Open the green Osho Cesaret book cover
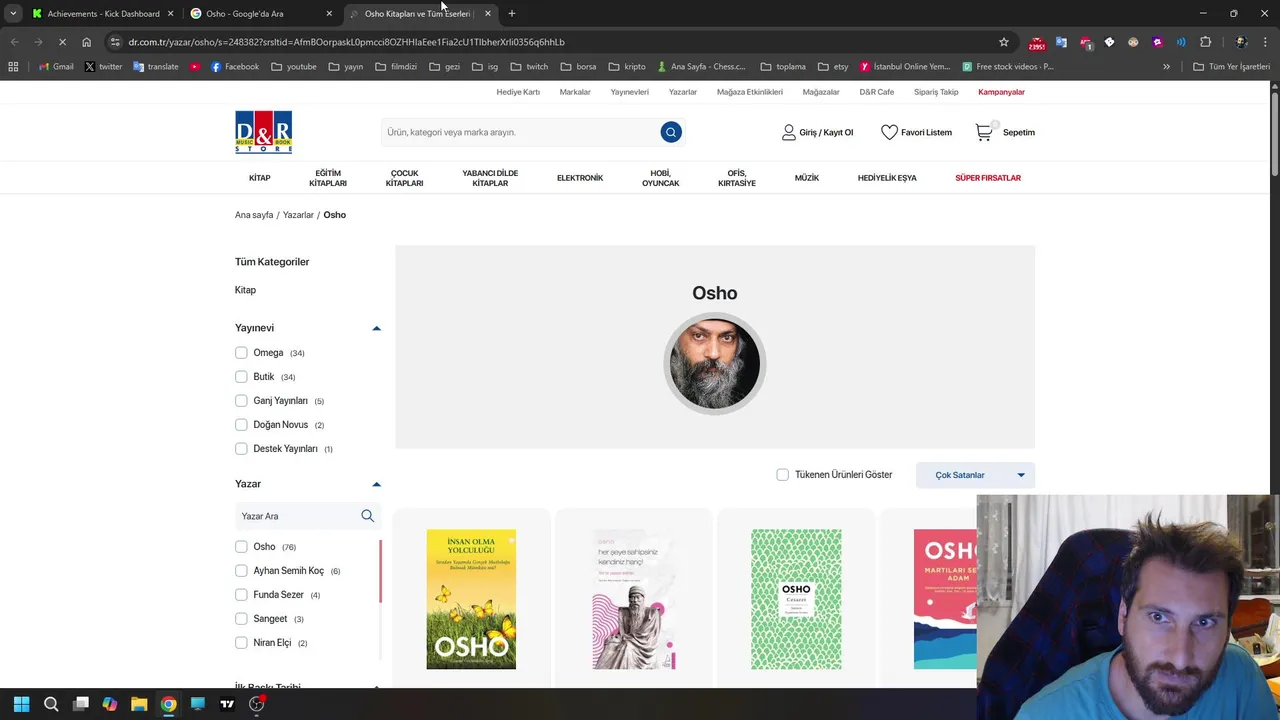This screenshot has width=1280, height=720. pos(796,599)
